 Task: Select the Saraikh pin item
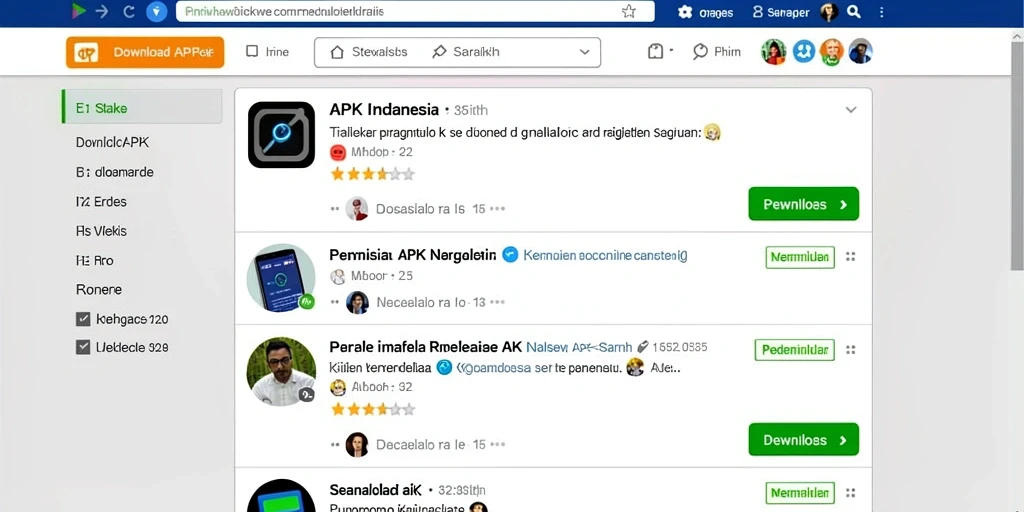click(x=466, y=52)
